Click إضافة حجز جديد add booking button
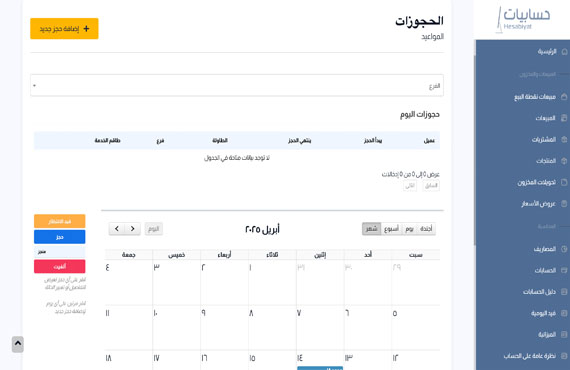The height and width of the screenshot is (370, 570). pyautogui.click(x=64, y=28)
